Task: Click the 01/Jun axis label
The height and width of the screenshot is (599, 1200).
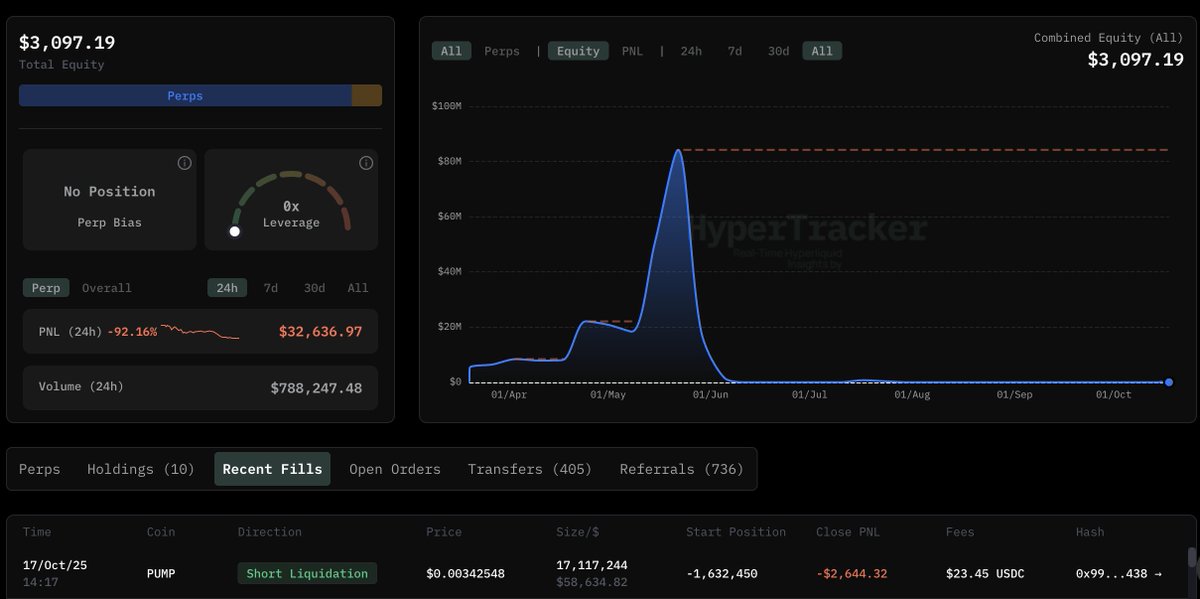Action: pyautogui.click(x=709, y=395)
